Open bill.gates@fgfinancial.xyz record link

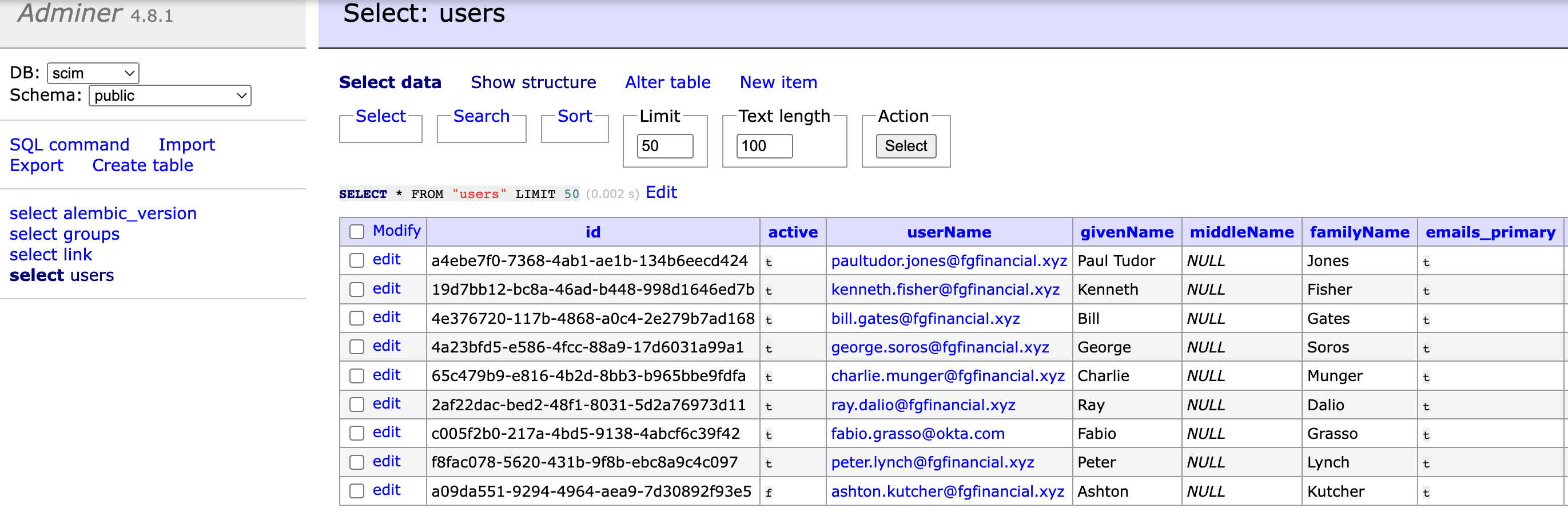click(926, 318)
